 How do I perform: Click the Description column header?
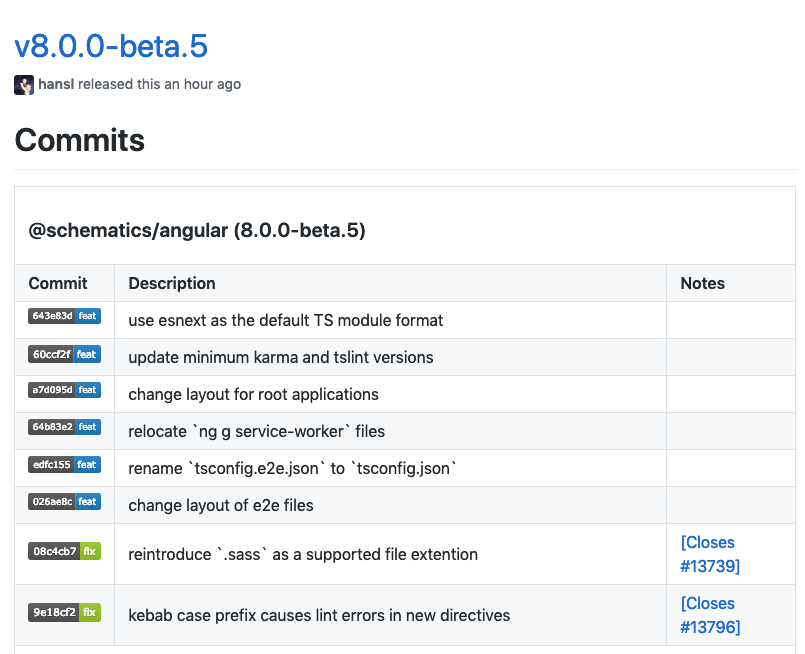172,283
